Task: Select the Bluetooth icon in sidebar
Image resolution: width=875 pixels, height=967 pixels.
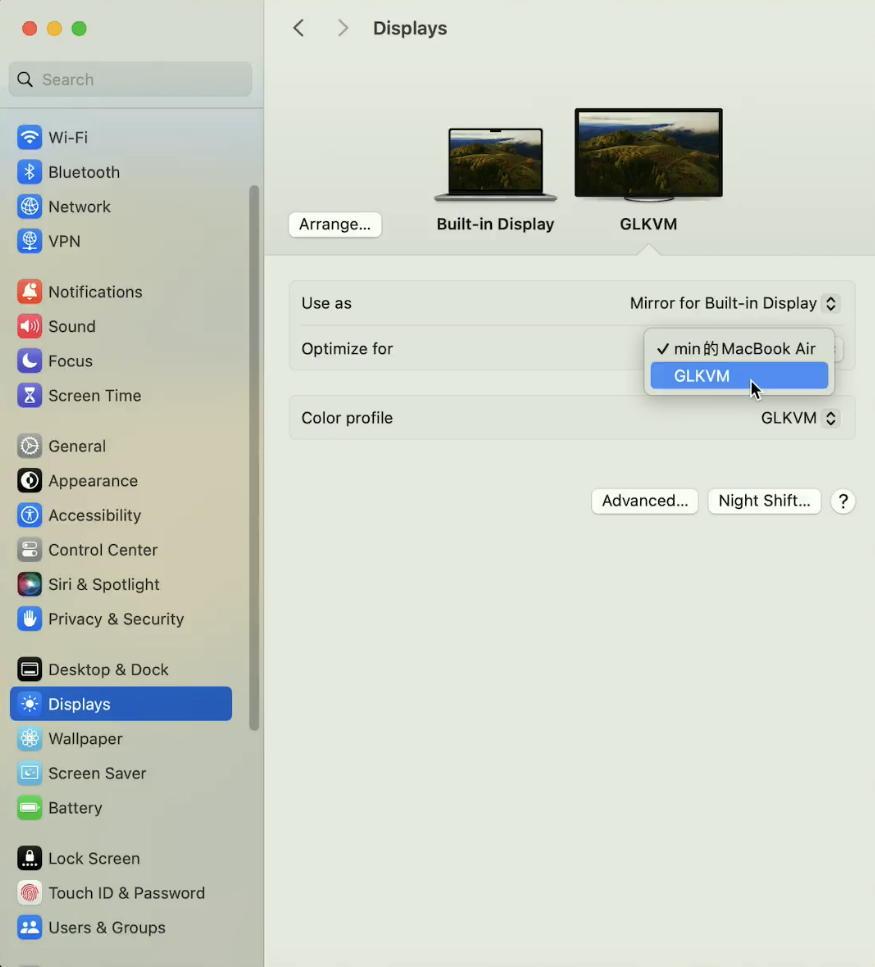Action: [29, 171]
